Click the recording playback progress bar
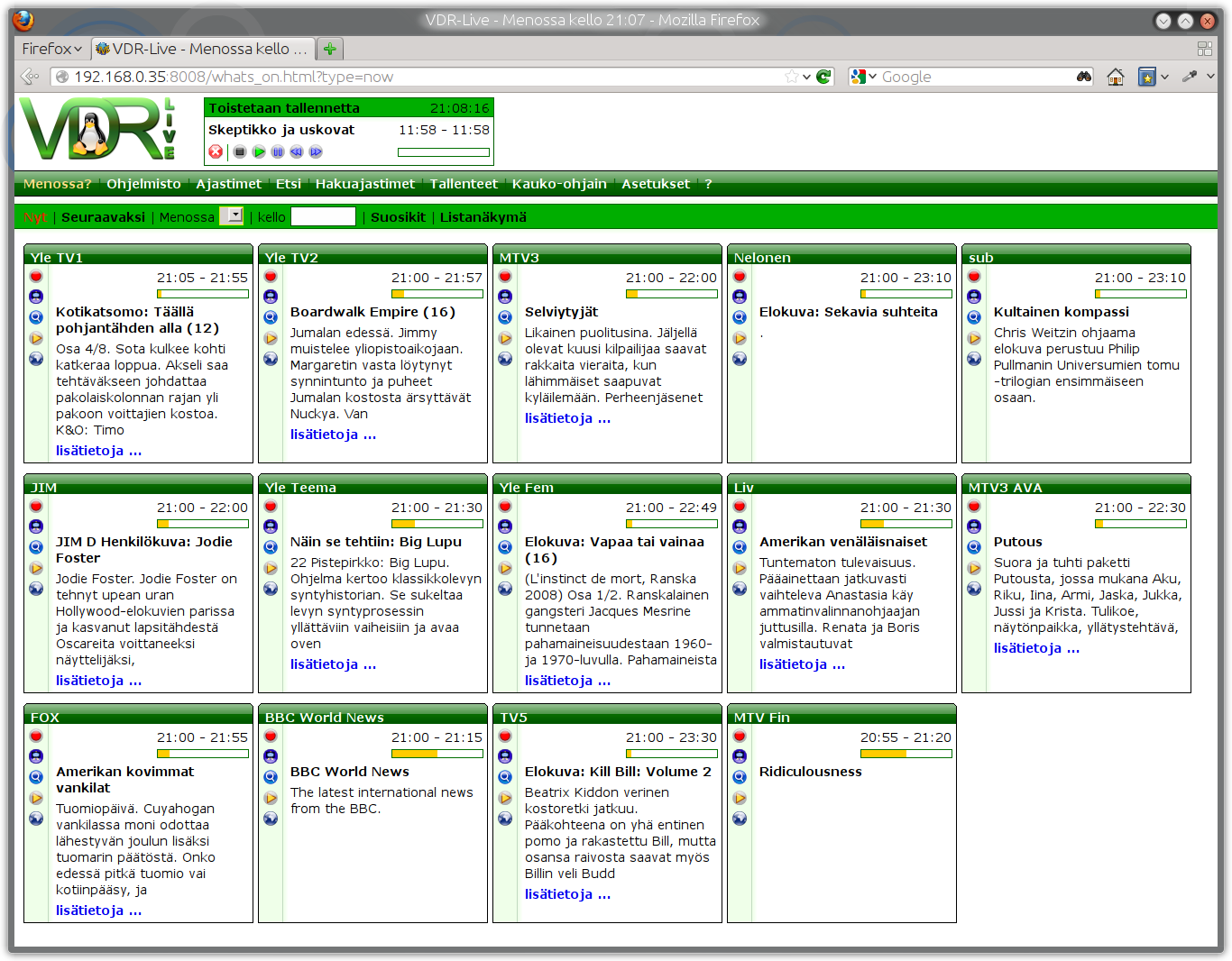 (x=444, y=152)
